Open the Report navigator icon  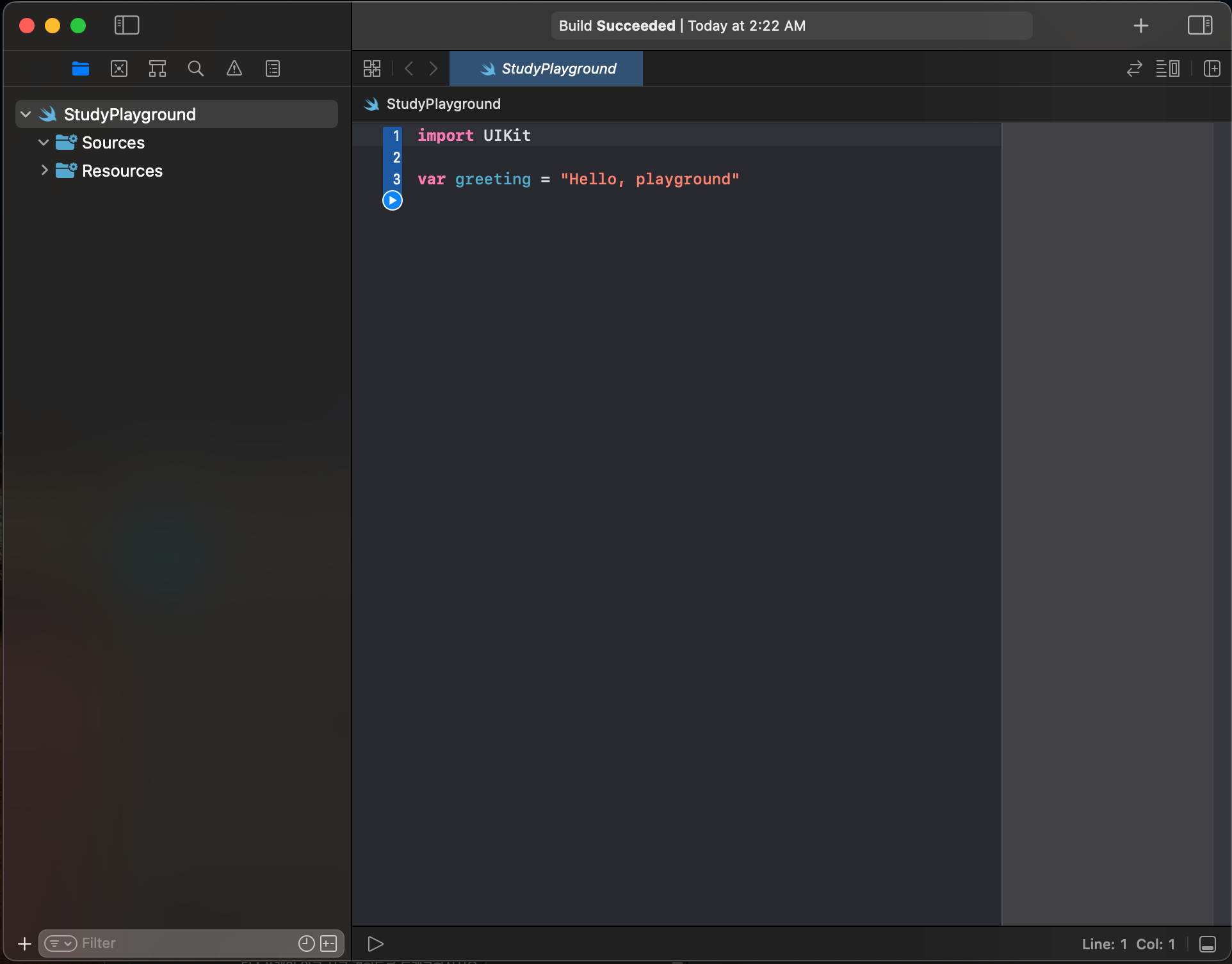[273, 68]
